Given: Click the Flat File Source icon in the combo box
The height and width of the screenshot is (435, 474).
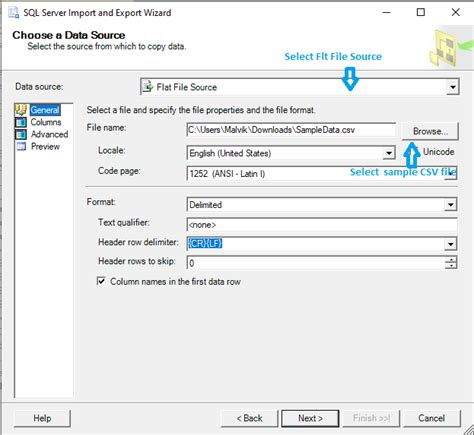Looking at the screenshot, I should pyautogui.click(x=148, y=87).
